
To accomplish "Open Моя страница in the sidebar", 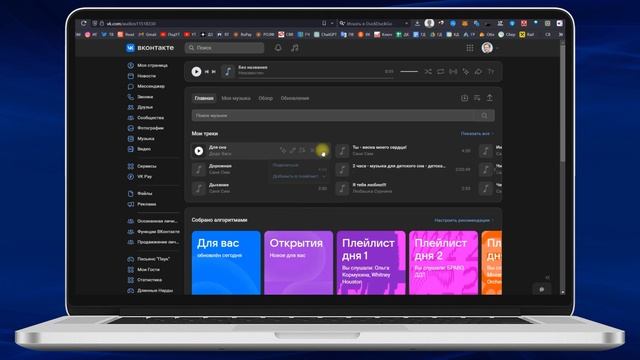I will click(x=148, y=65).
